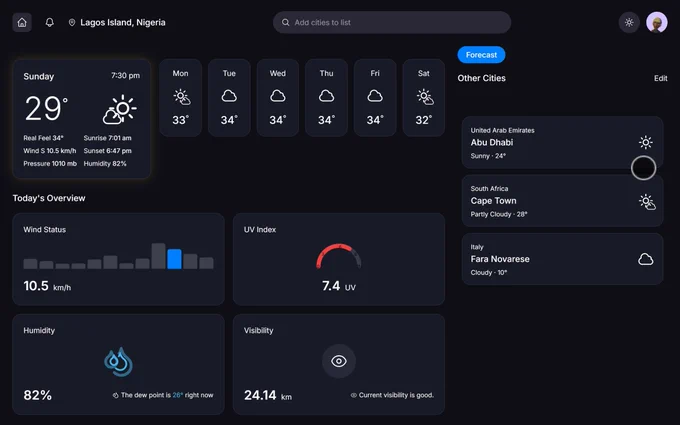Screen dimensions: 680x425
Task: Select the Monday forecast card
Action: click(180, 98)
